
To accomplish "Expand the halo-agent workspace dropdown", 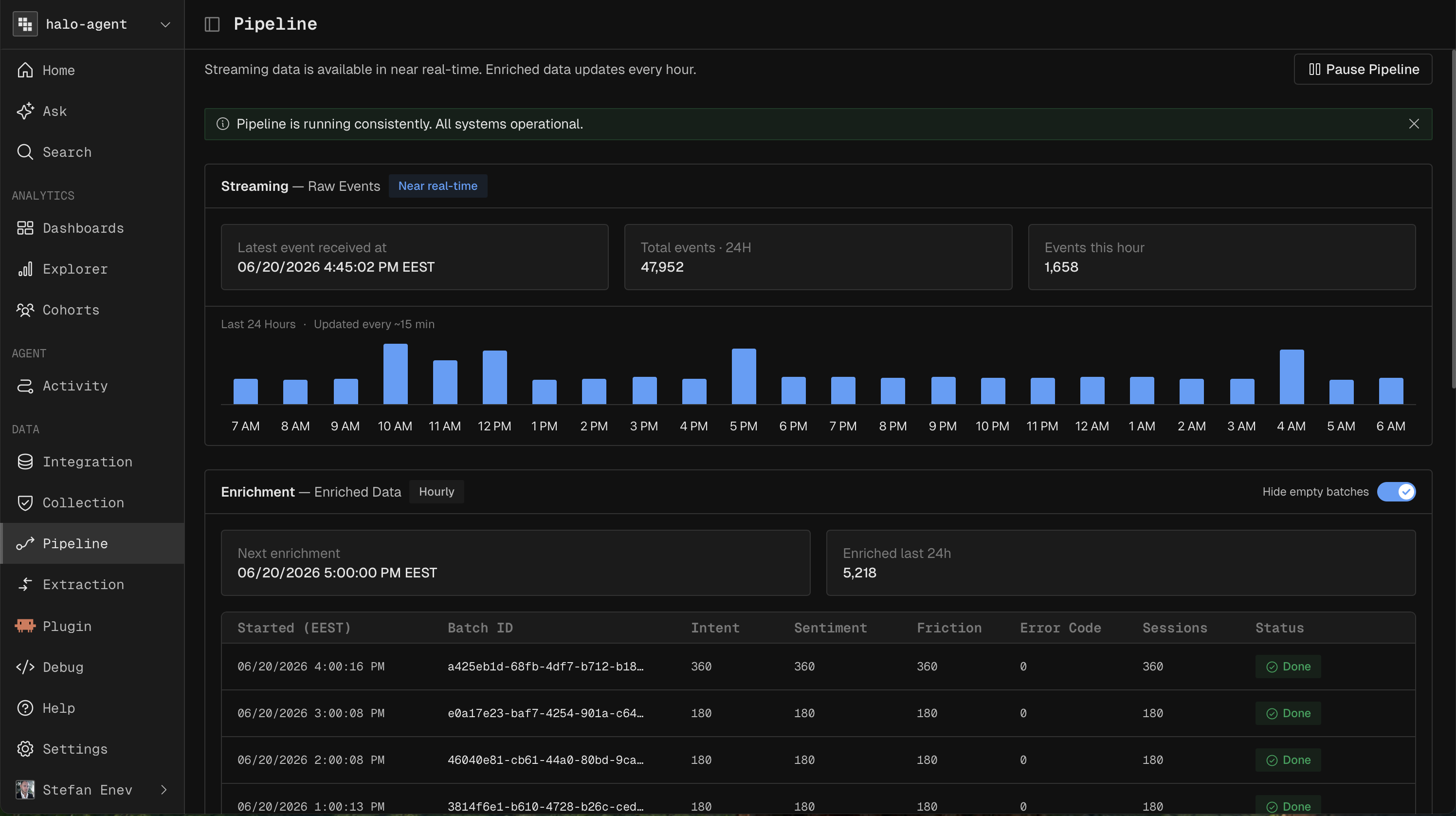I will tap(165, 24).
